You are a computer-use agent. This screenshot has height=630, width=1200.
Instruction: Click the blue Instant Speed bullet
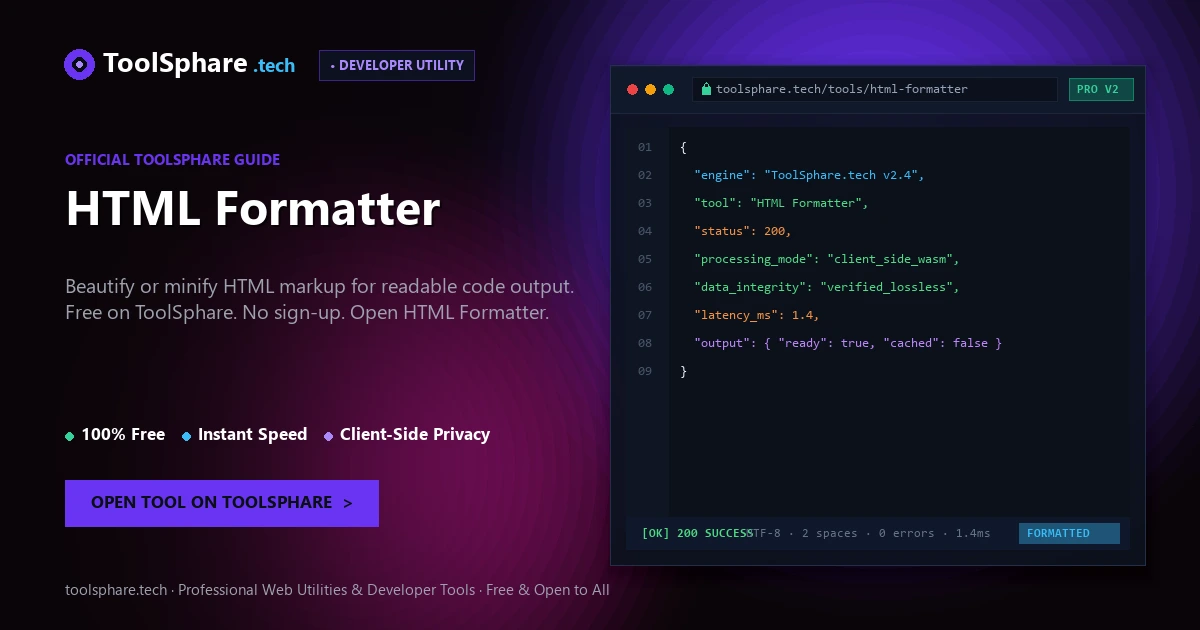click(x=186, y=436)
